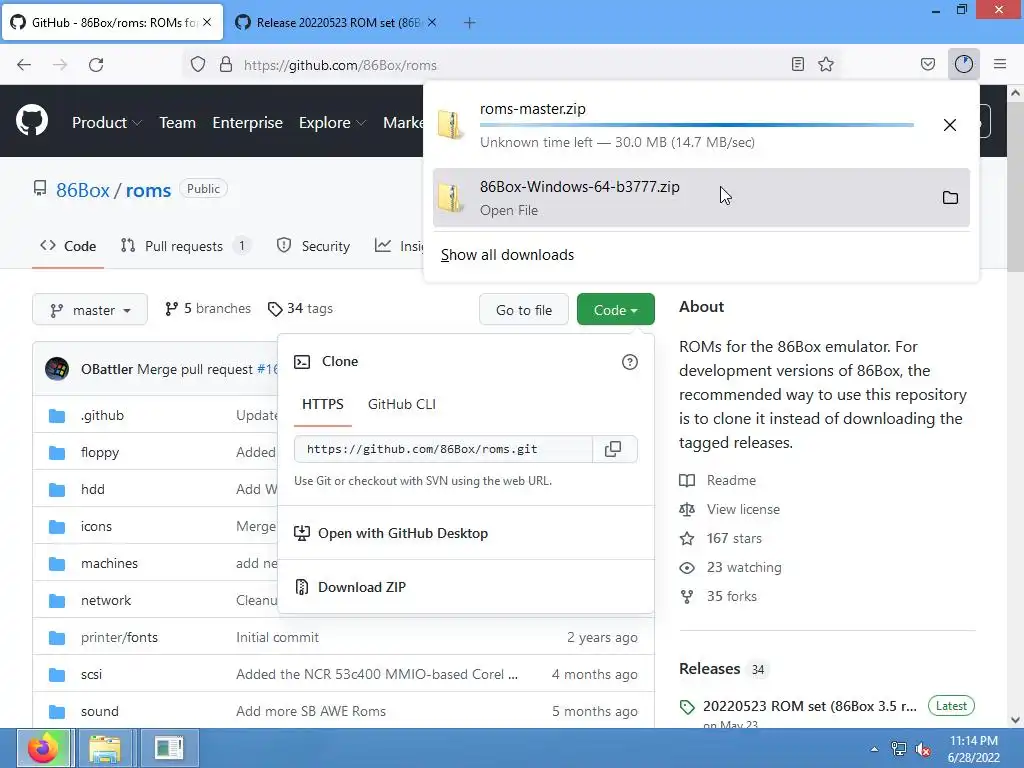Open the roms repository link

pos(148,190)
